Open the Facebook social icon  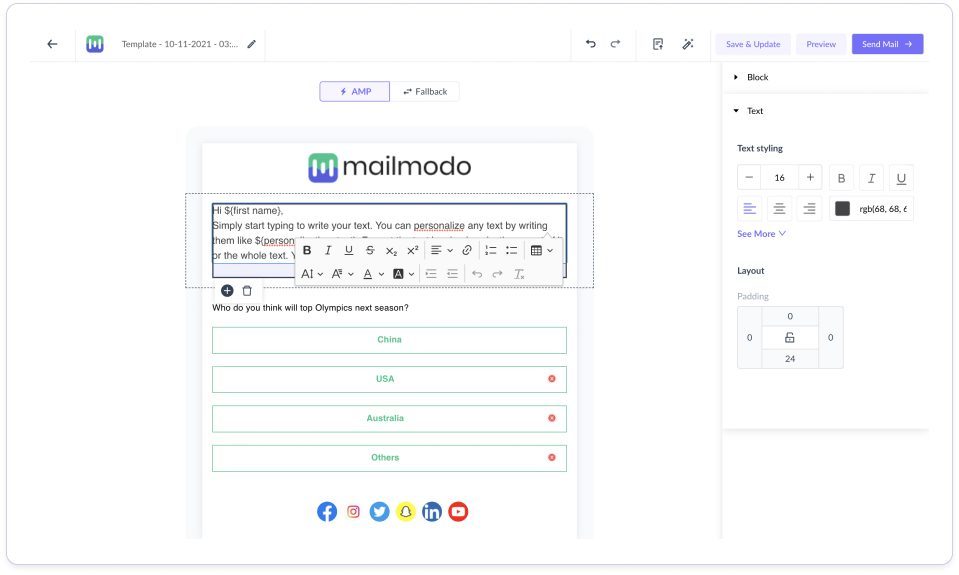327,511
